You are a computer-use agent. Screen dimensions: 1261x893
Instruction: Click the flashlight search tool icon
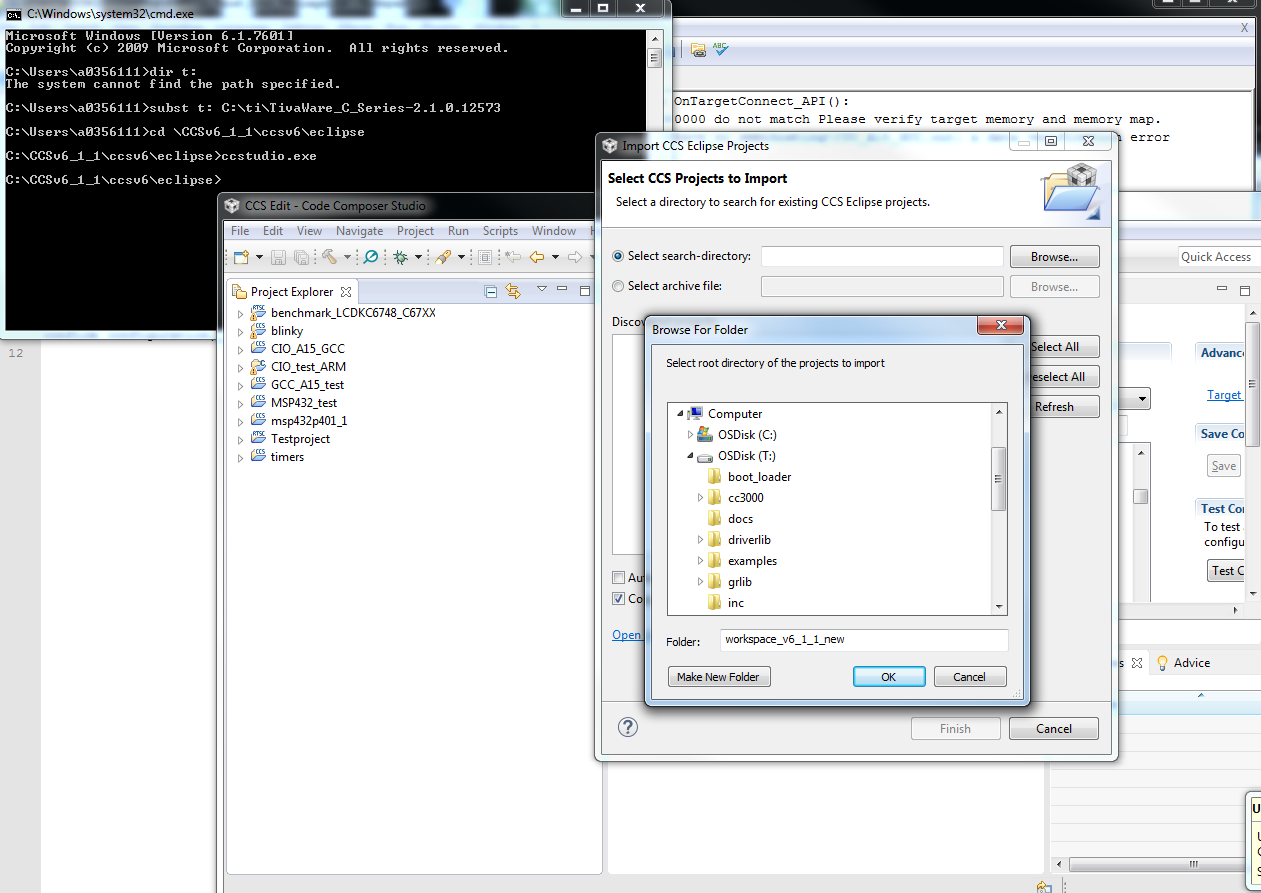pyautogui.click(x=443, y=257)
